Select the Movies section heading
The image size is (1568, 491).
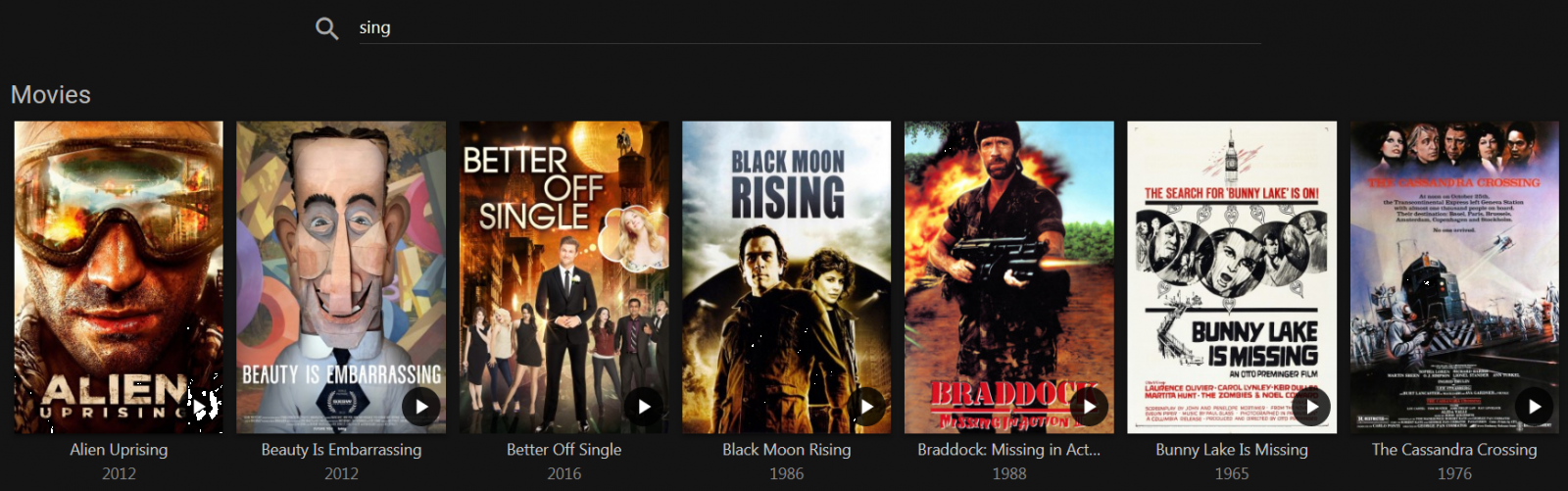(x=51, y=95)
